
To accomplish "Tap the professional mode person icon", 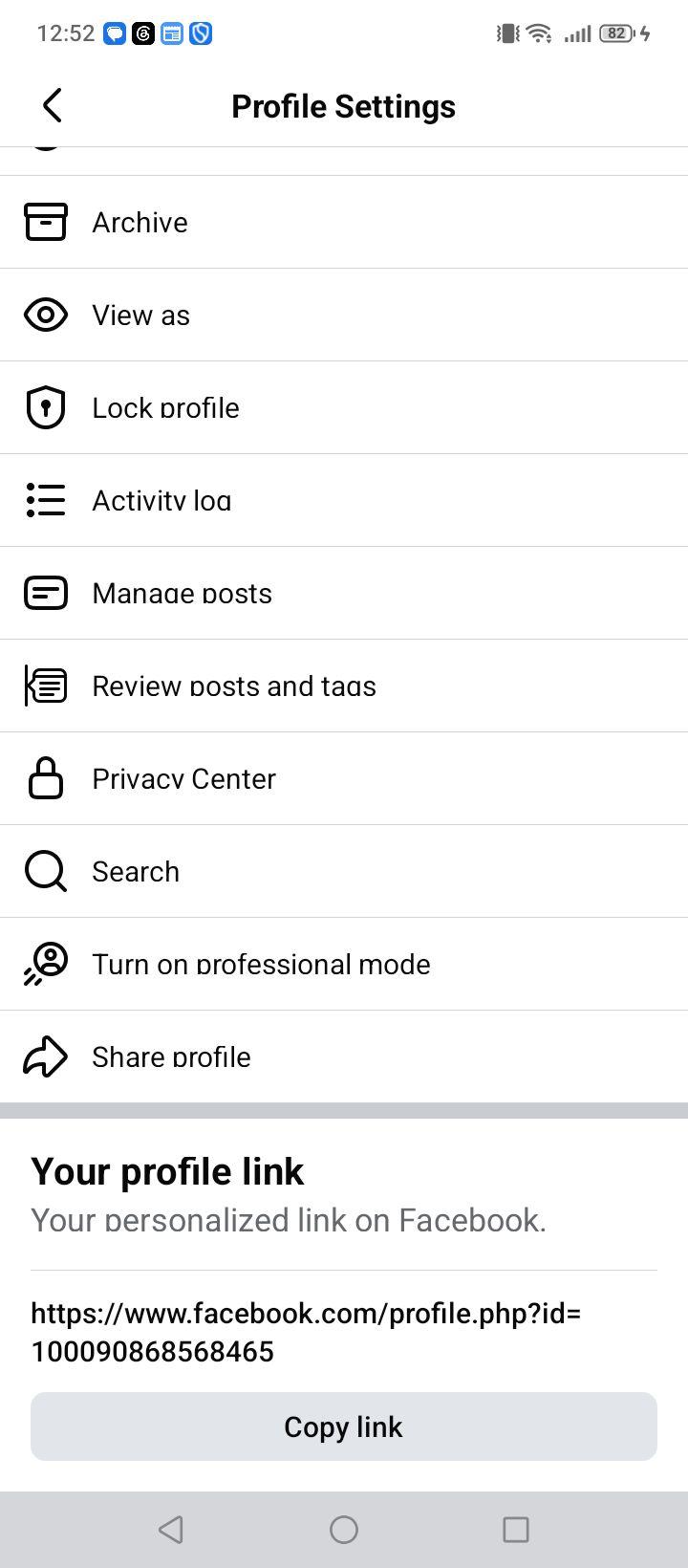I will (x=45, y=964).
